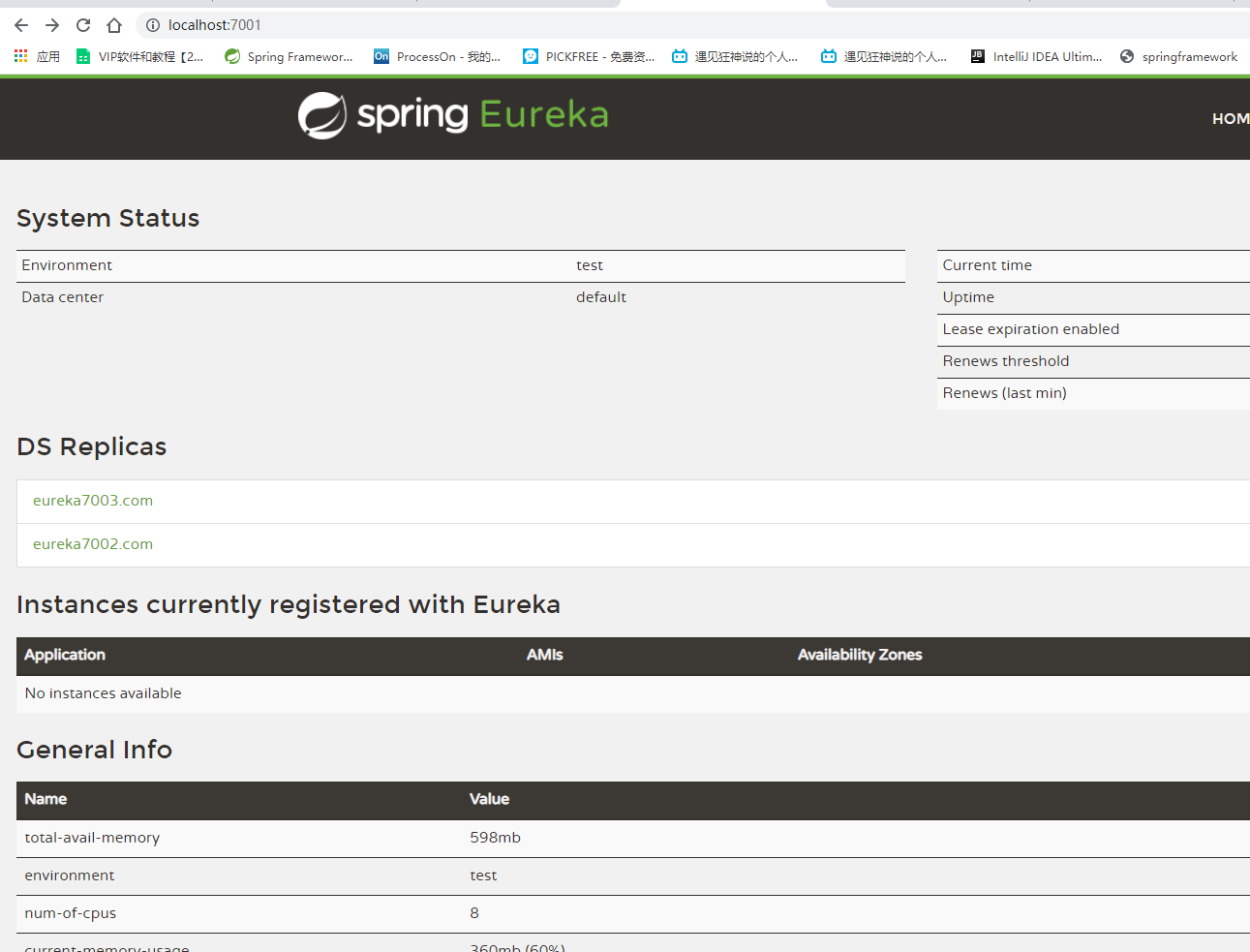Open the VIP软件和教程 bookmark

pos(140,56)
